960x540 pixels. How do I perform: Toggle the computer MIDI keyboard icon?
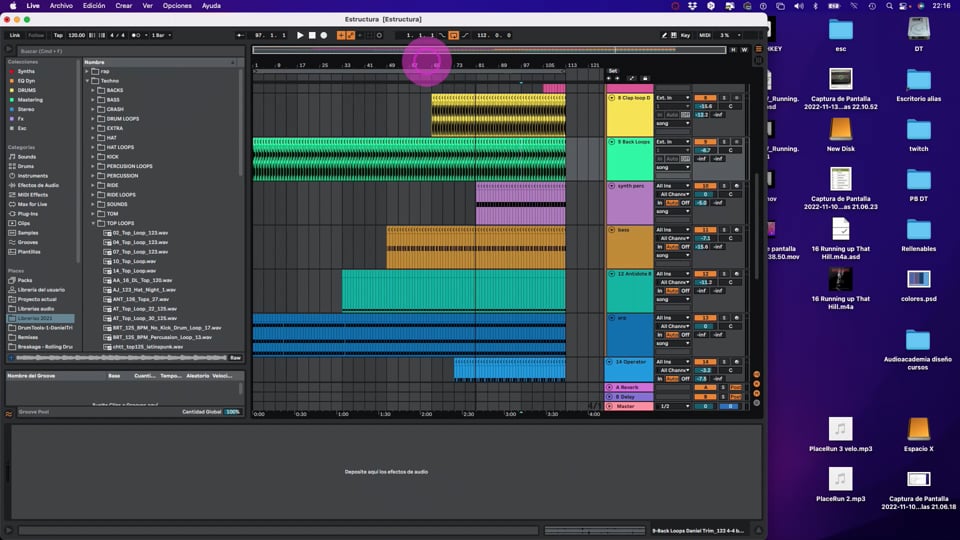(x=673, y=36)
